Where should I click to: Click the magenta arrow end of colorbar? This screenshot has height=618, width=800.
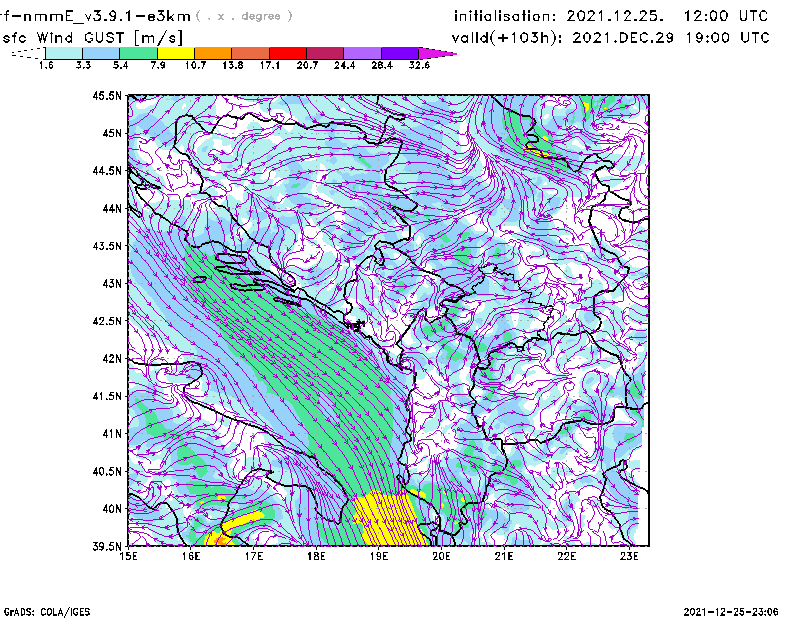tap(437, 53)
